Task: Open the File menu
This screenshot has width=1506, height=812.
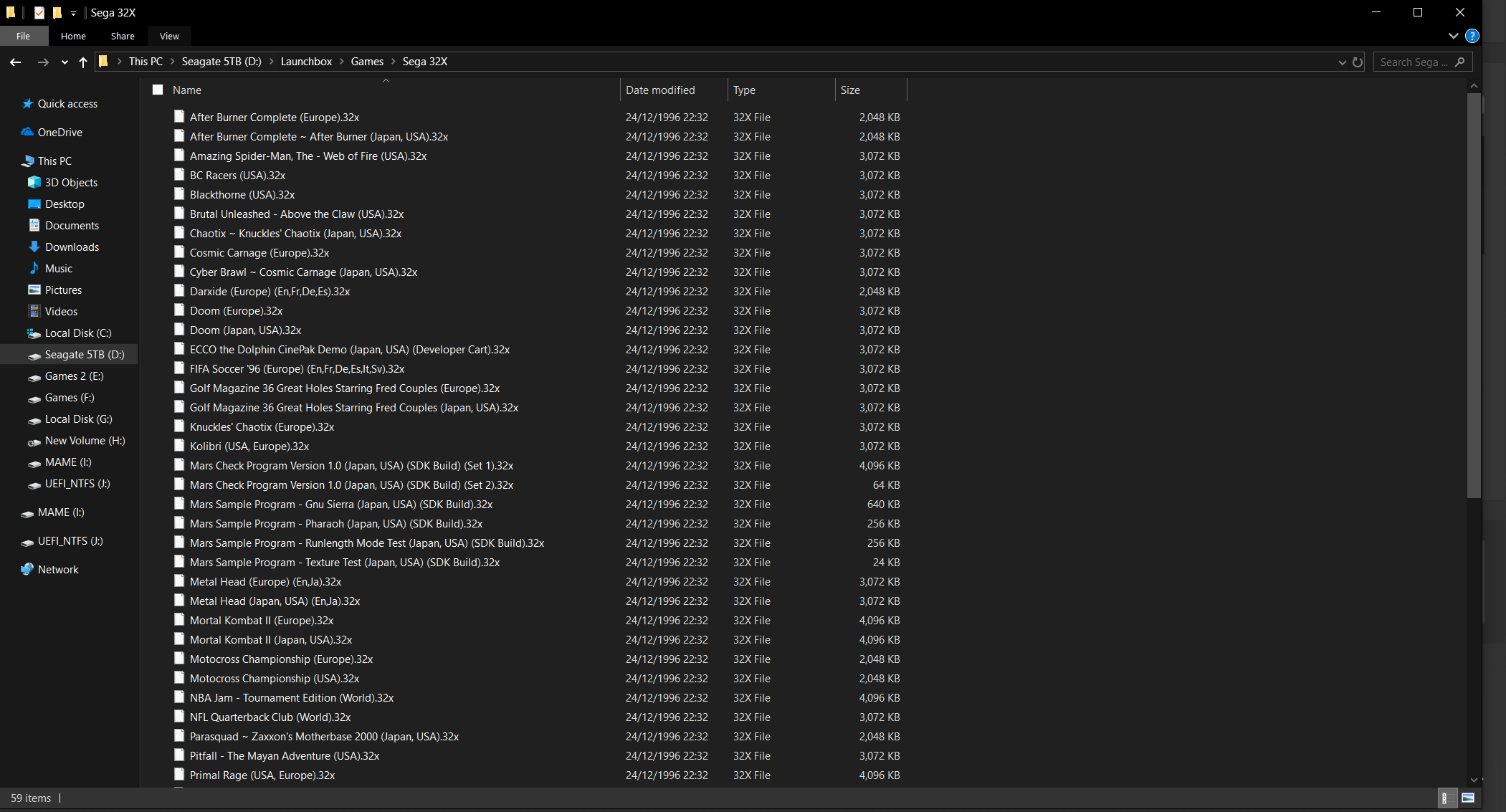Action: 24,36
